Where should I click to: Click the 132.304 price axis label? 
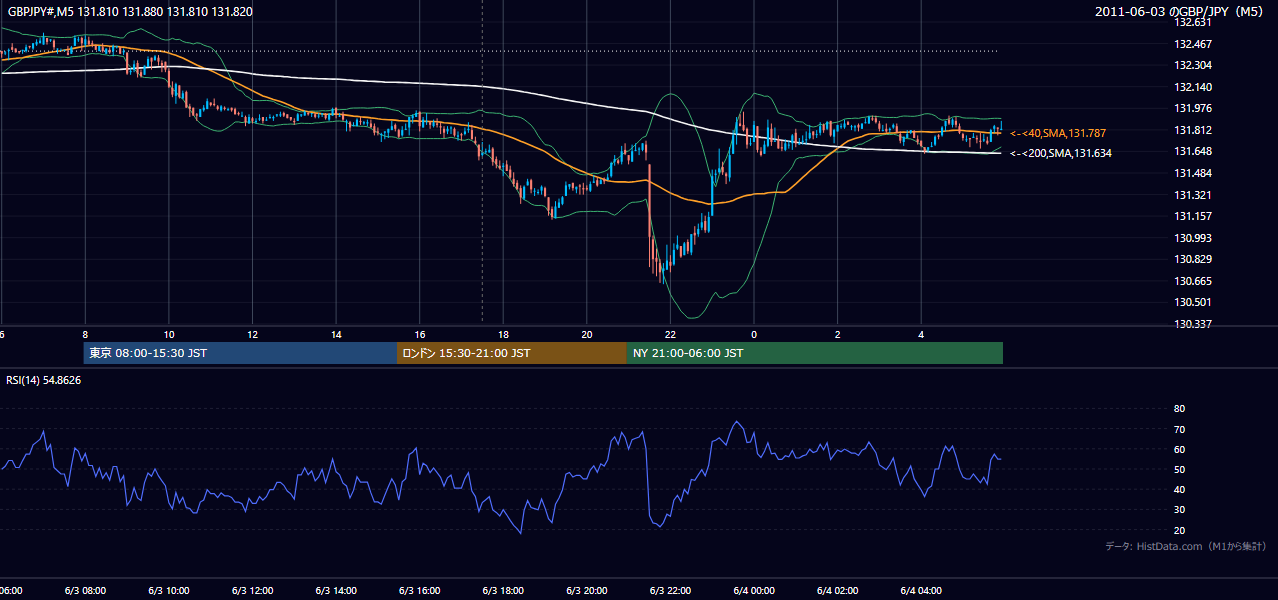[1192, 65]
